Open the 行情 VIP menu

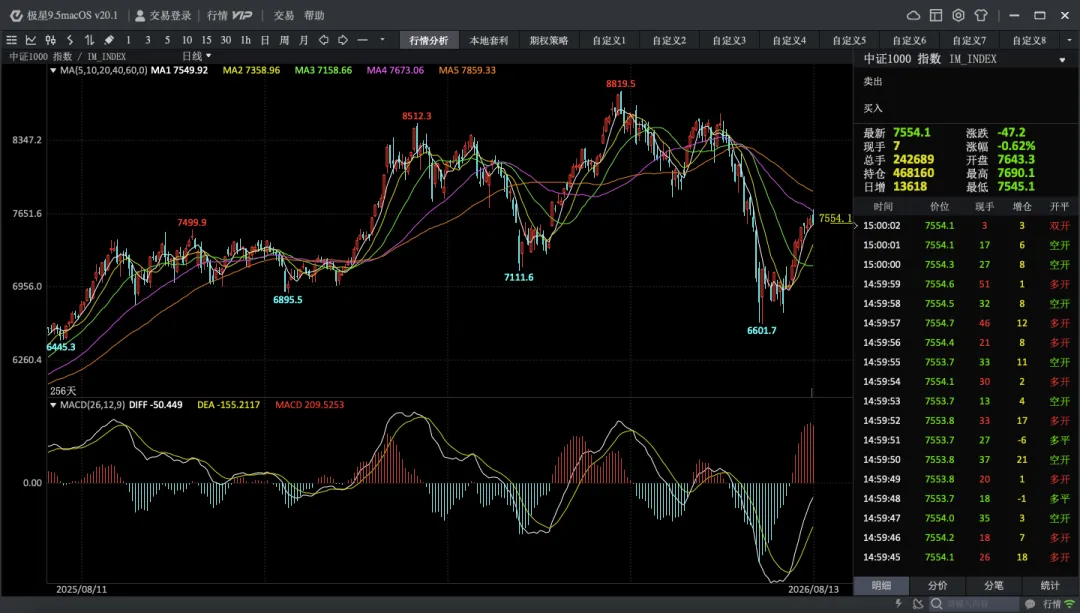click(x=229, y=15)
